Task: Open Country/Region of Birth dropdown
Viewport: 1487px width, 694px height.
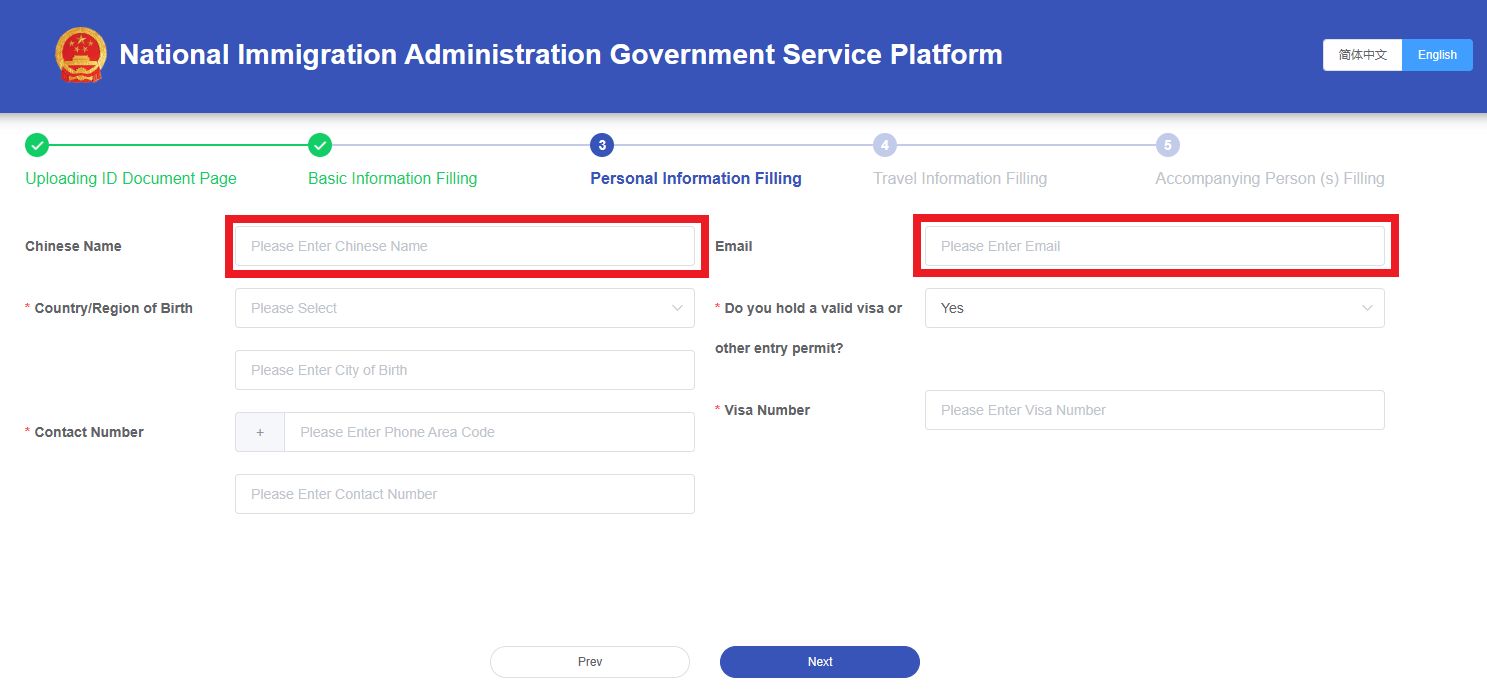Action: coord(464,308)
